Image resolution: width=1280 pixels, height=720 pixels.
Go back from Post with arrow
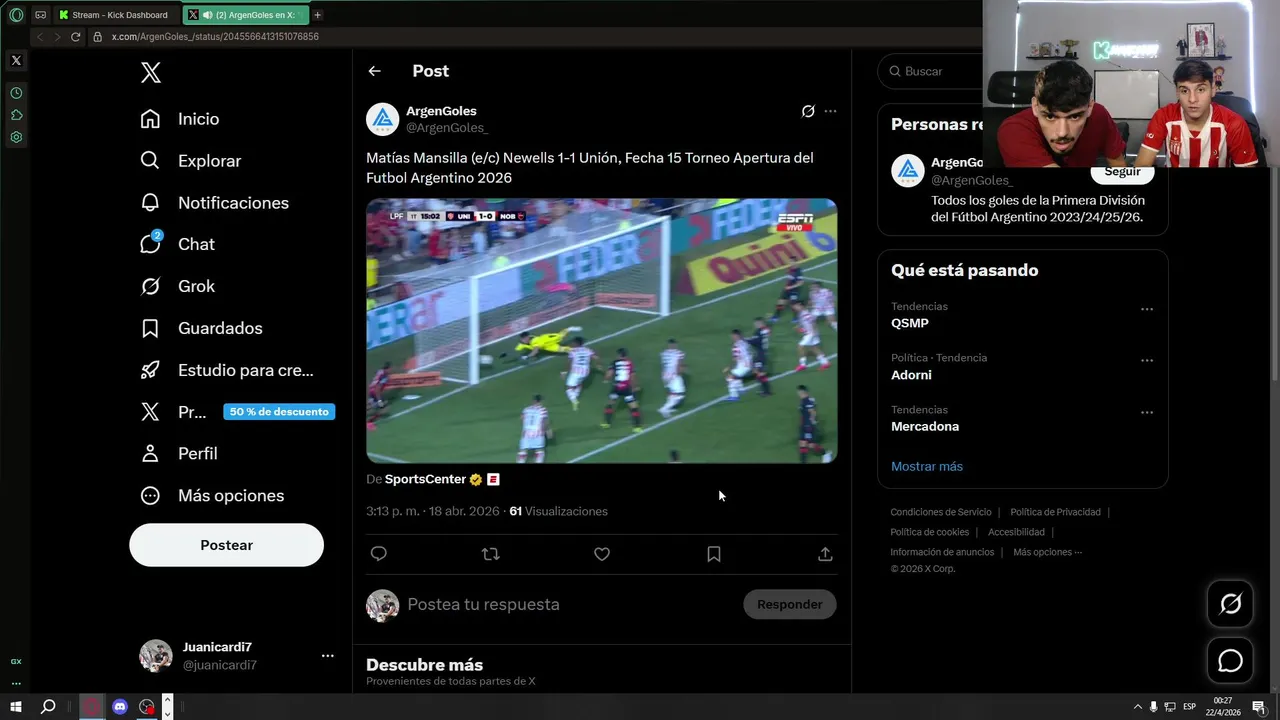pos(374,71)
